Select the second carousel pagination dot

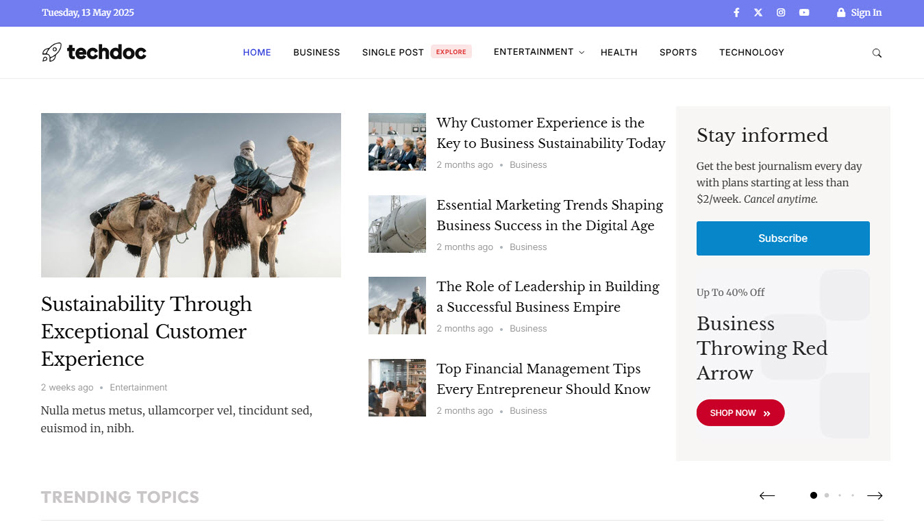pos(827,496)
